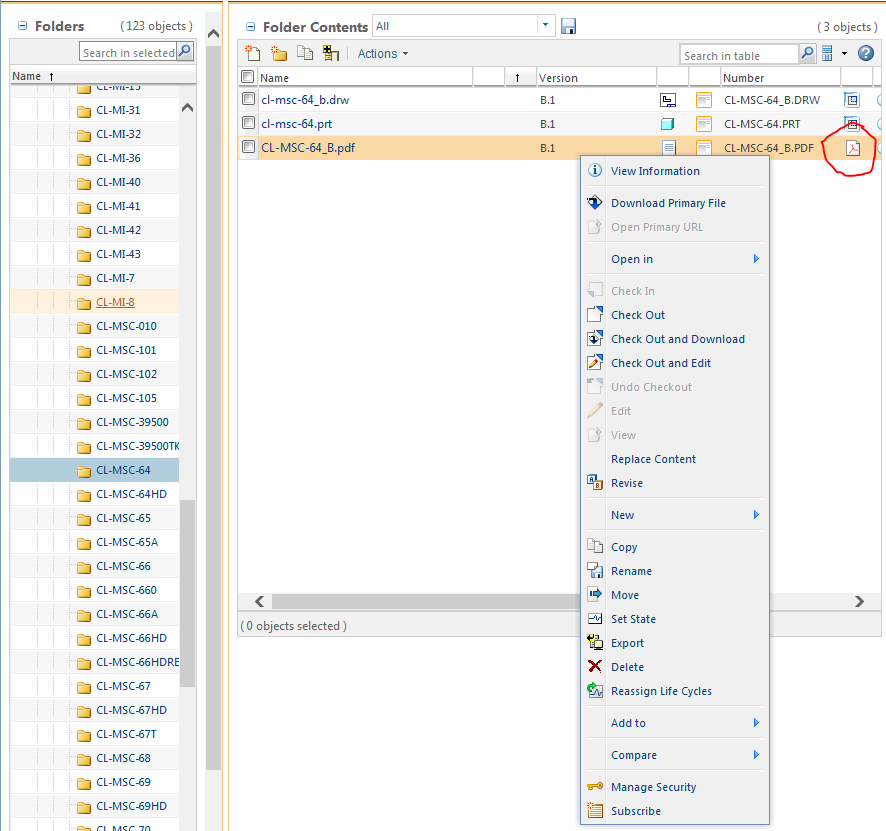Click the Search in table magnifier icon
Screen dimensions: 886x831
pyautogui.click(x=807, y=54)
